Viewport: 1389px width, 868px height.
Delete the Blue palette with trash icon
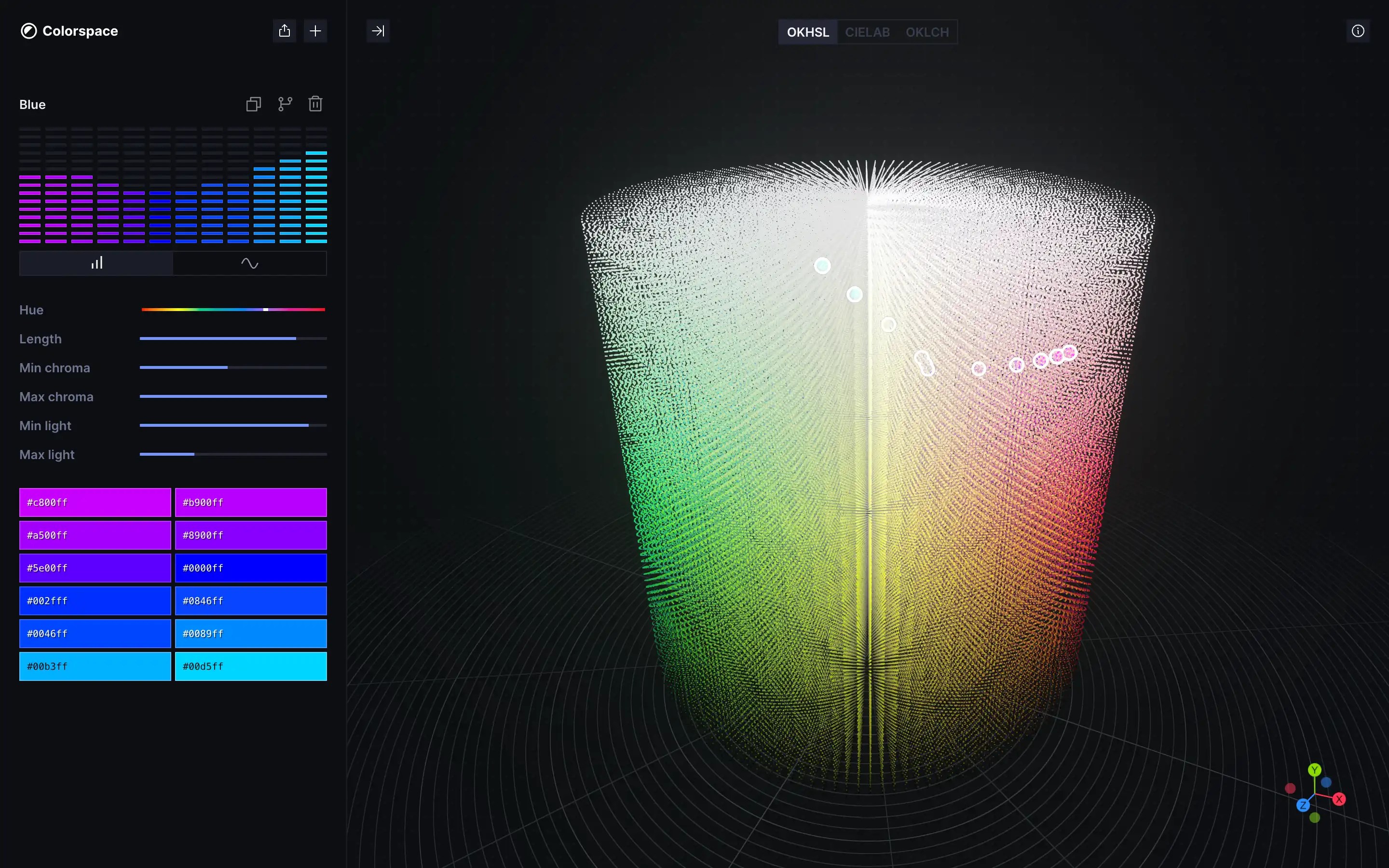pyautogui.click(x=315, y=104)
